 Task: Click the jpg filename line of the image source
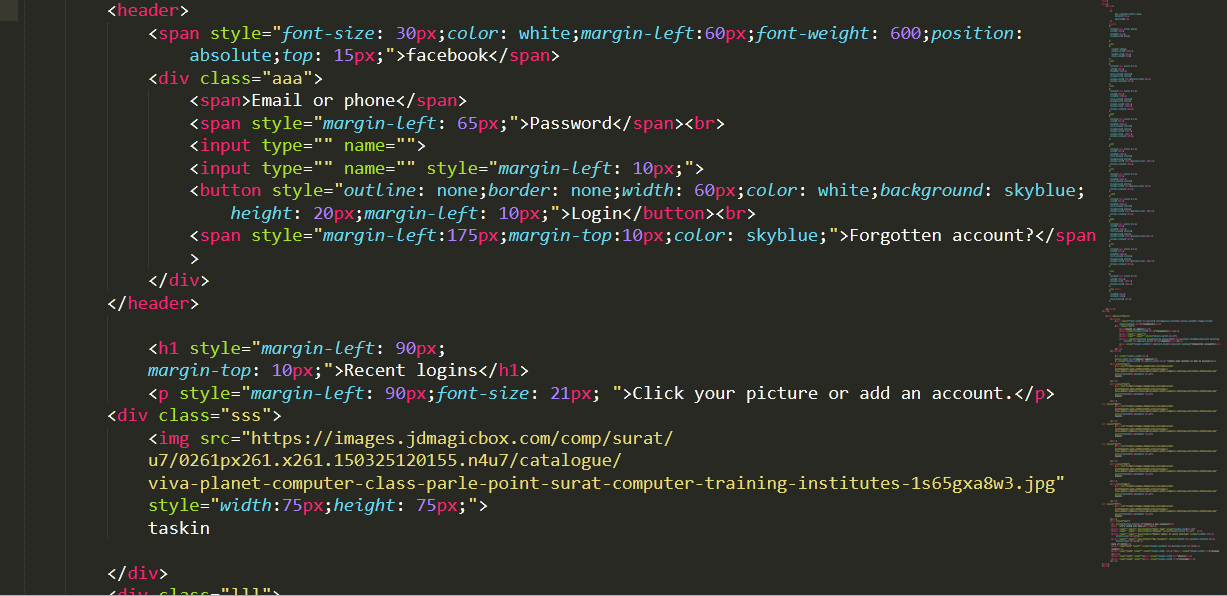606,483
